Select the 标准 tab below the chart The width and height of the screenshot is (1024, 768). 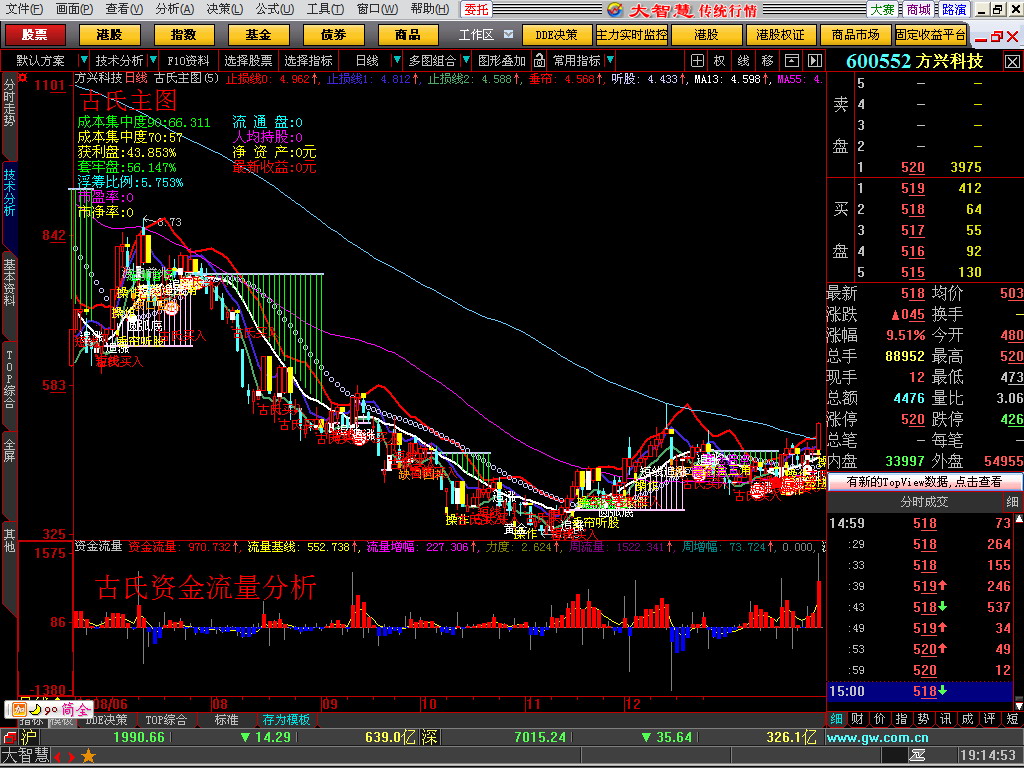pos(227,720)
